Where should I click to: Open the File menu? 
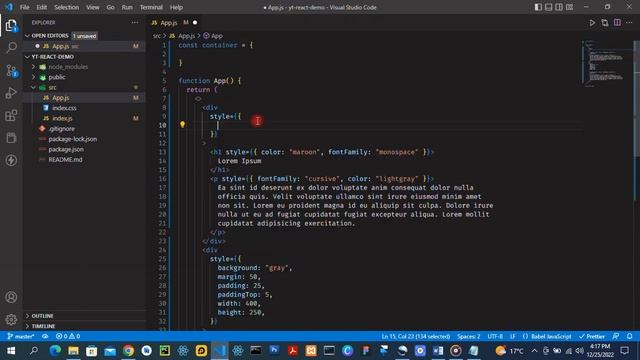[24, 7]
